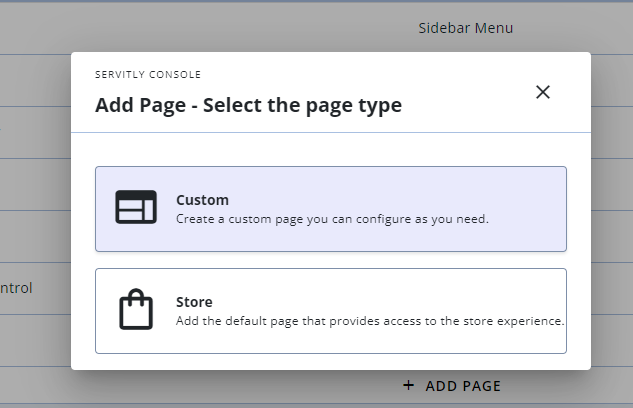Click "Add the default page" description text
This screenshot has height=408, width=633.
coord(370,321)
